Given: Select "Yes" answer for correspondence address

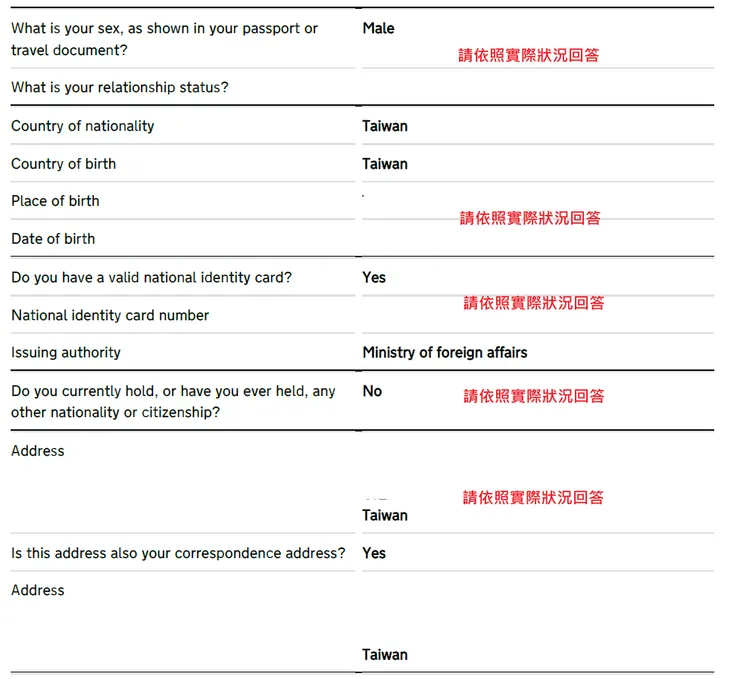Looking at the screenshot, I should (373, 553).
